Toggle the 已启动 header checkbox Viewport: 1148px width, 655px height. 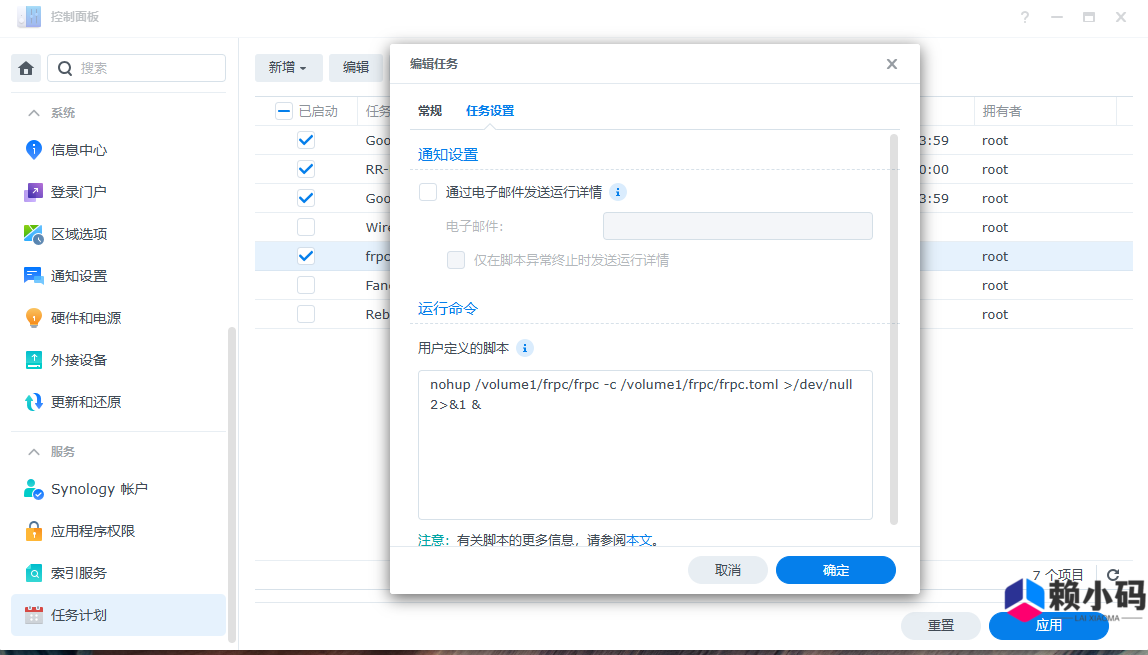[284, 111]
